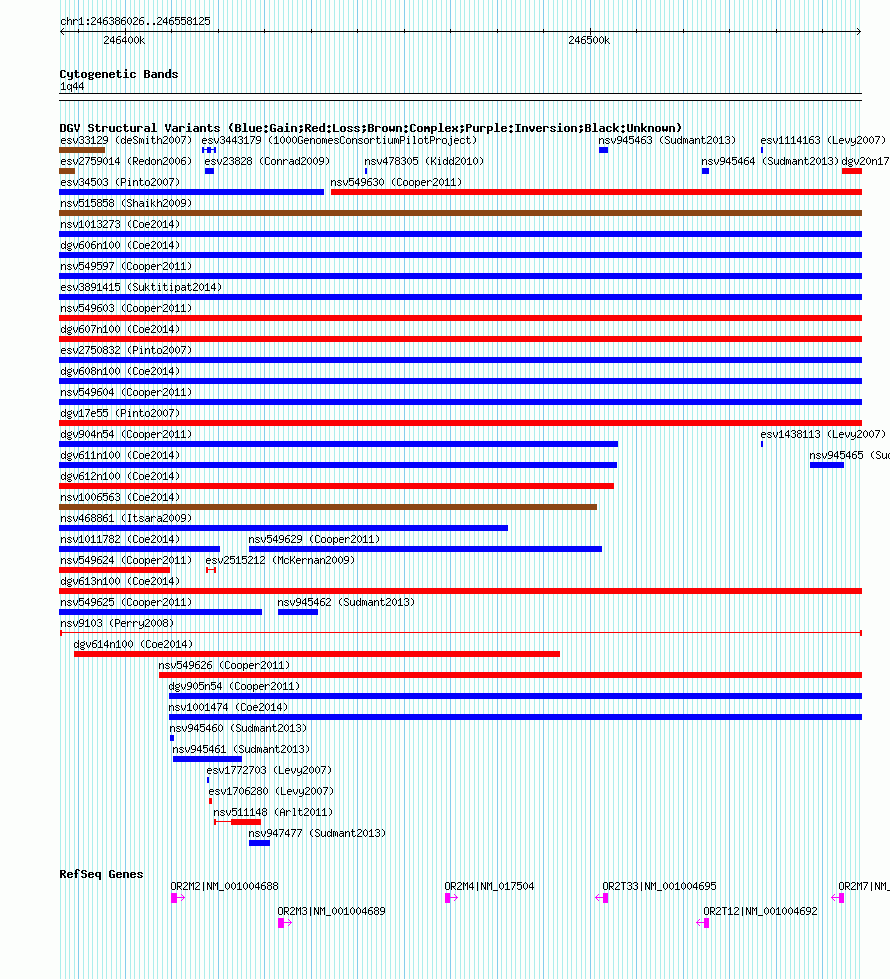Select the esv1438113 tiny blue variant
Image resolution: width=890 pixels, height=979 pixels.
coord(762,444)
